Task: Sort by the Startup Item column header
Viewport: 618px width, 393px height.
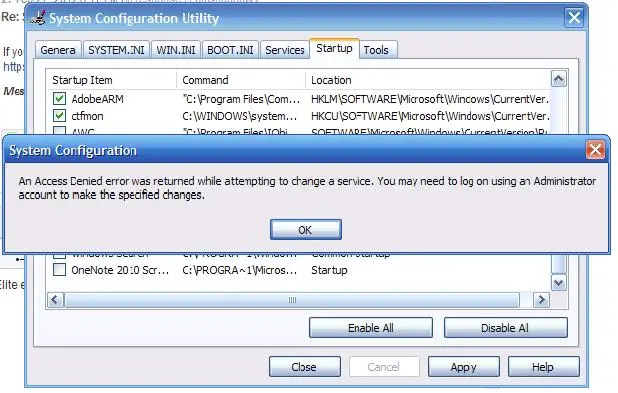Action: click(x=112, y=80)
